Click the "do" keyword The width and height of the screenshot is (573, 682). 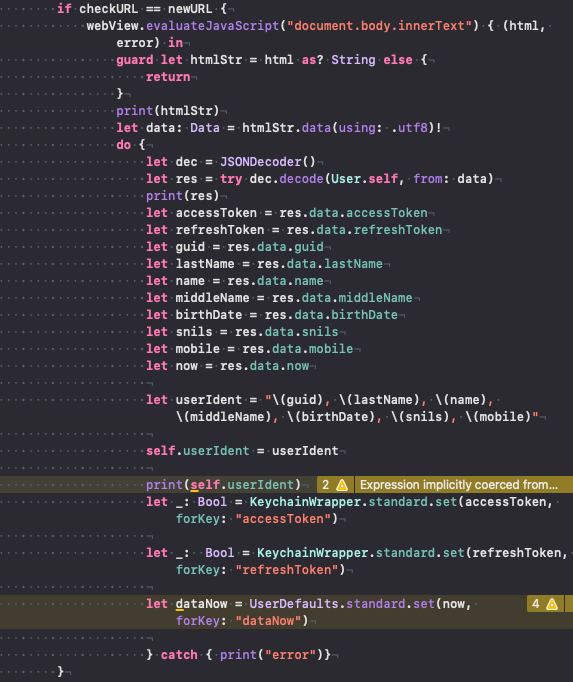coord(124,144)
